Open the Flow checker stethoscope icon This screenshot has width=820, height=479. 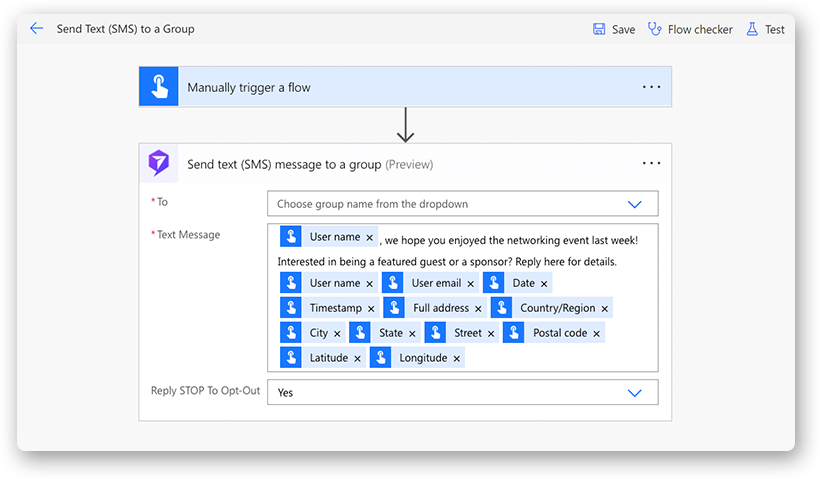[654, 29]
